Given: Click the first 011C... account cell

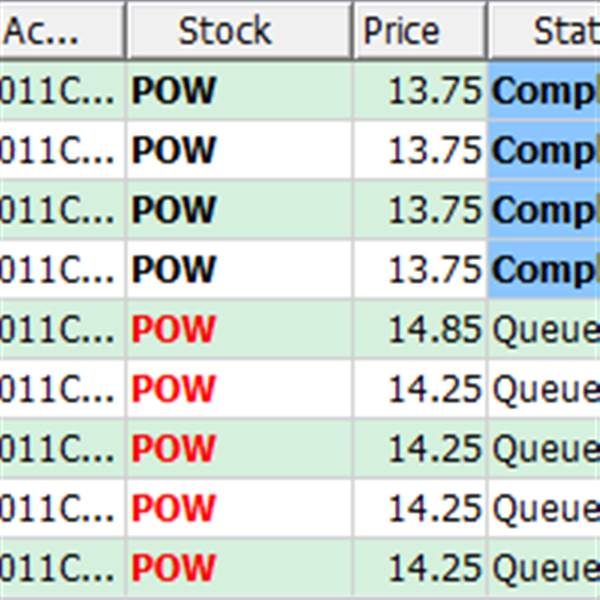Looking at the screenshot, I should pyautogui.click(x=62, y=91).
